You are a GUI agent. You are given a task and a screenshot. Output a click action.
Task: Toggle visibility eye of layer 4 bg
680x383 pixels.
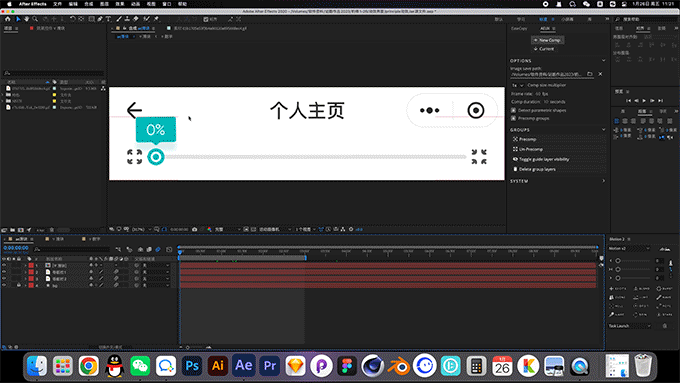[x=4, y=285]
